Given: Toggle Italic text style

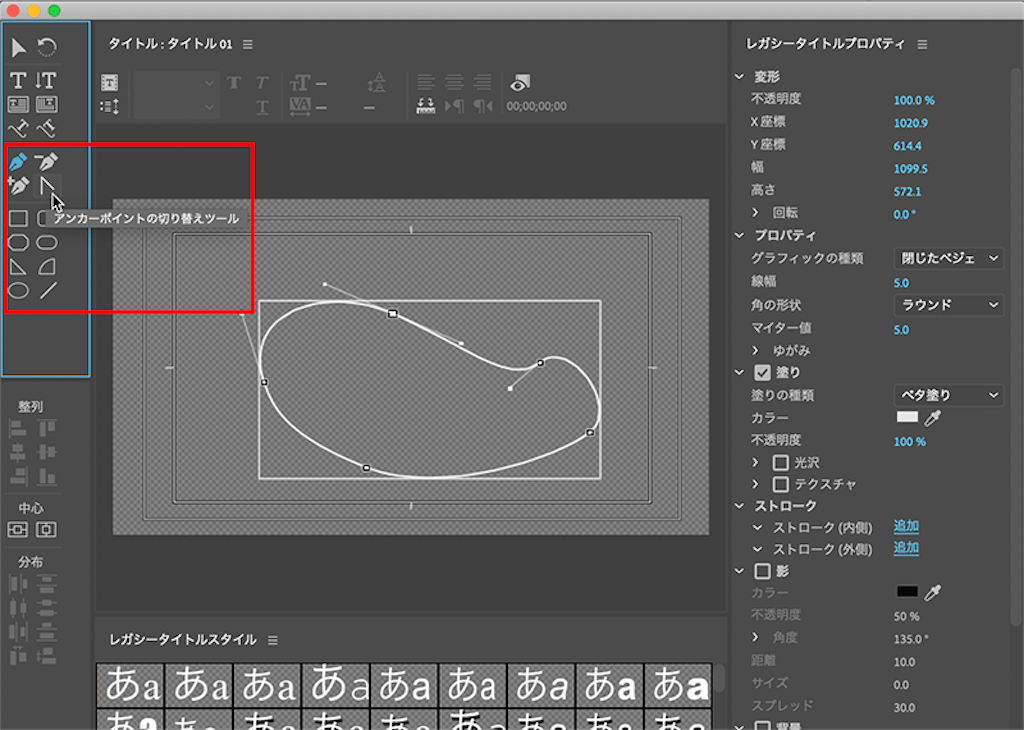Looking at the screenshot, I should click(x=262, y=83).
